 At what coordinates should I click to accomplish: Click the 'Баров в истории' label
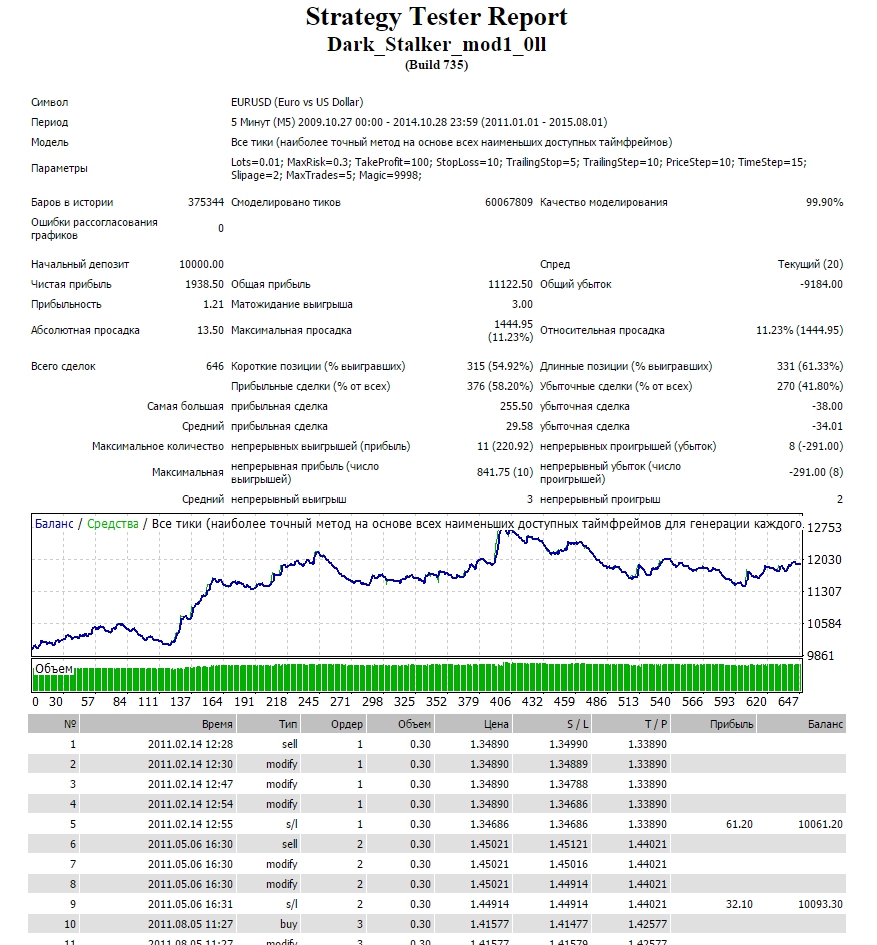[72, 202]
